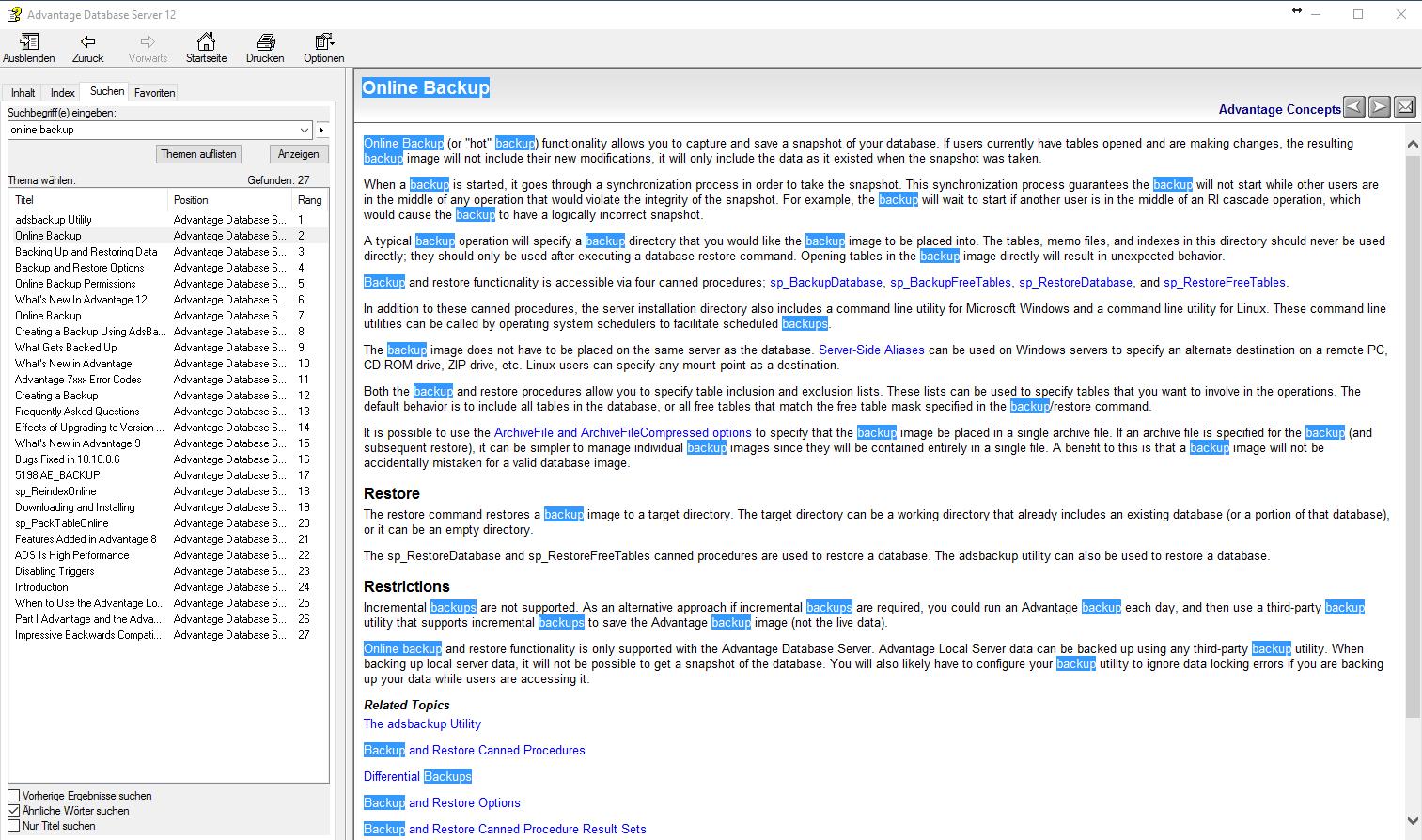Sort results by Titel column header
The width and height of the screenshot is (1422, 840).
coord(88,200)
